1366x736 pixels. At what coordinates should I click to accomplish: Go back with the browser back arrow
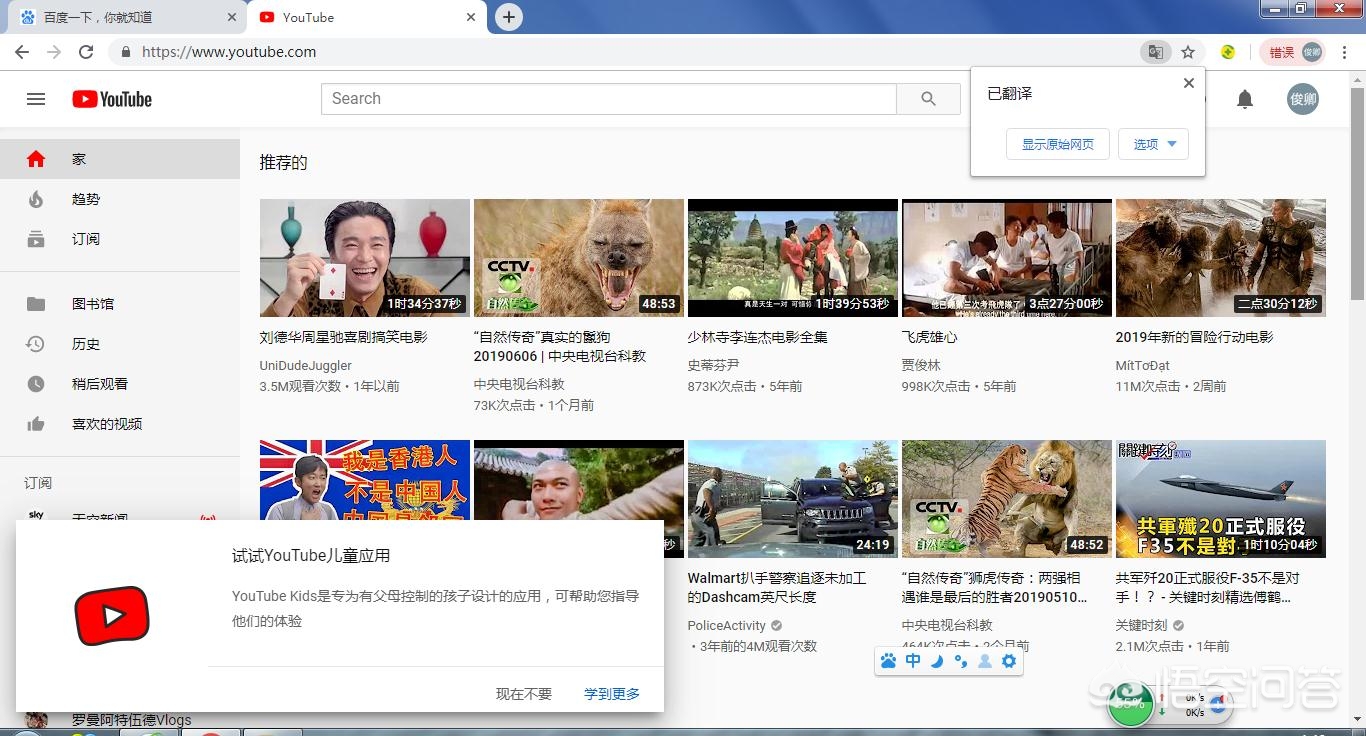click(22, 52)
